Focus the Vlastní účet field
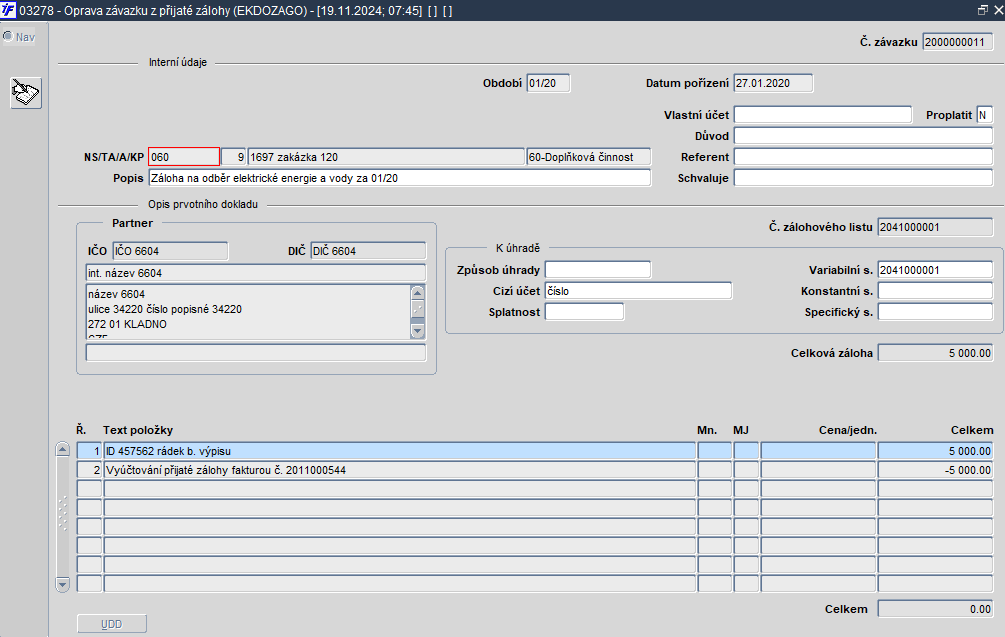This screenshot has height=637, width=1005. (822, 115)
